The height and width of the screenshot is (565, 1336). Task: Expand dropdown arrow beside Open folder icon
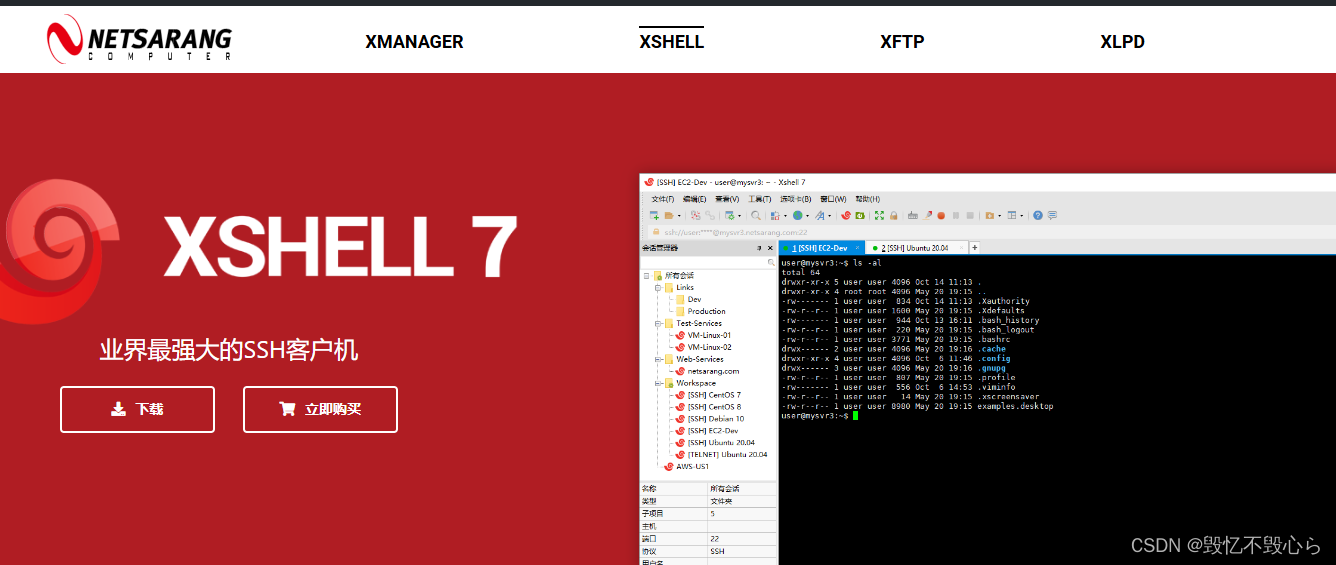tap(679, 215)
